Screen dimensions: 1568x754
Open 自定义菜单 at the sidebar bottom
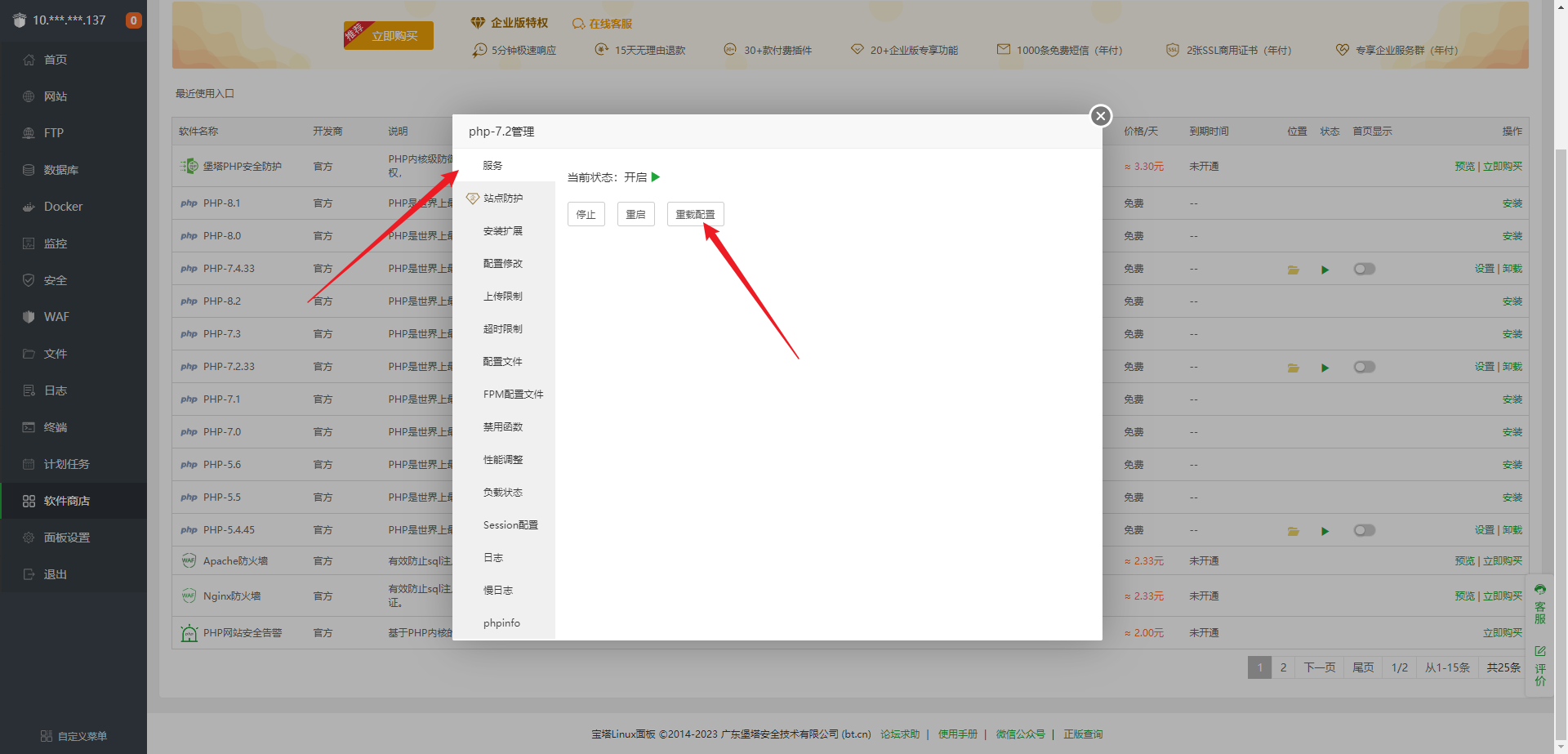pyautogui.click(x=73, y=736)
